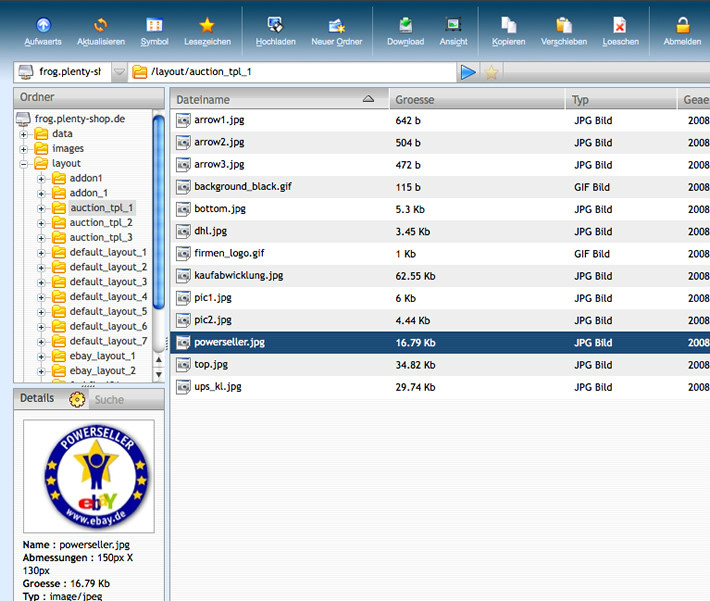710x601 pixels.
Task: Click sort arrow in Dateiname header
Action: tap(368, 99)
